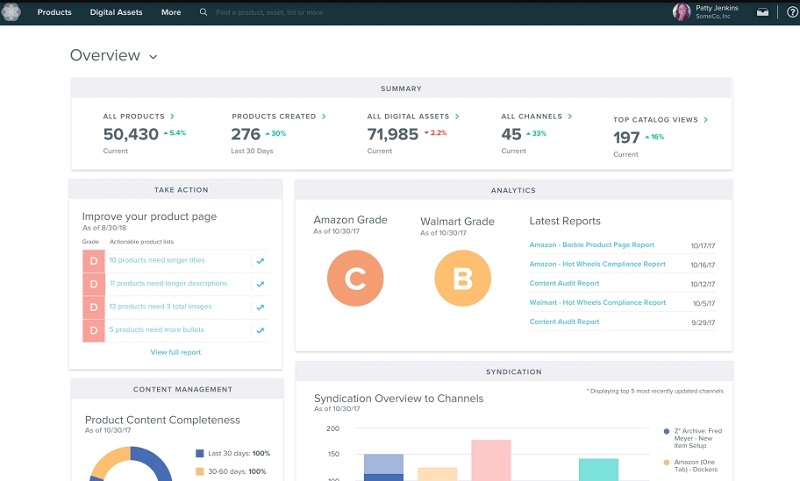800x481 pixels.
Task: Click D grade badge for longer descriptions
Action: pyautogui.click(x=93, y=284)
